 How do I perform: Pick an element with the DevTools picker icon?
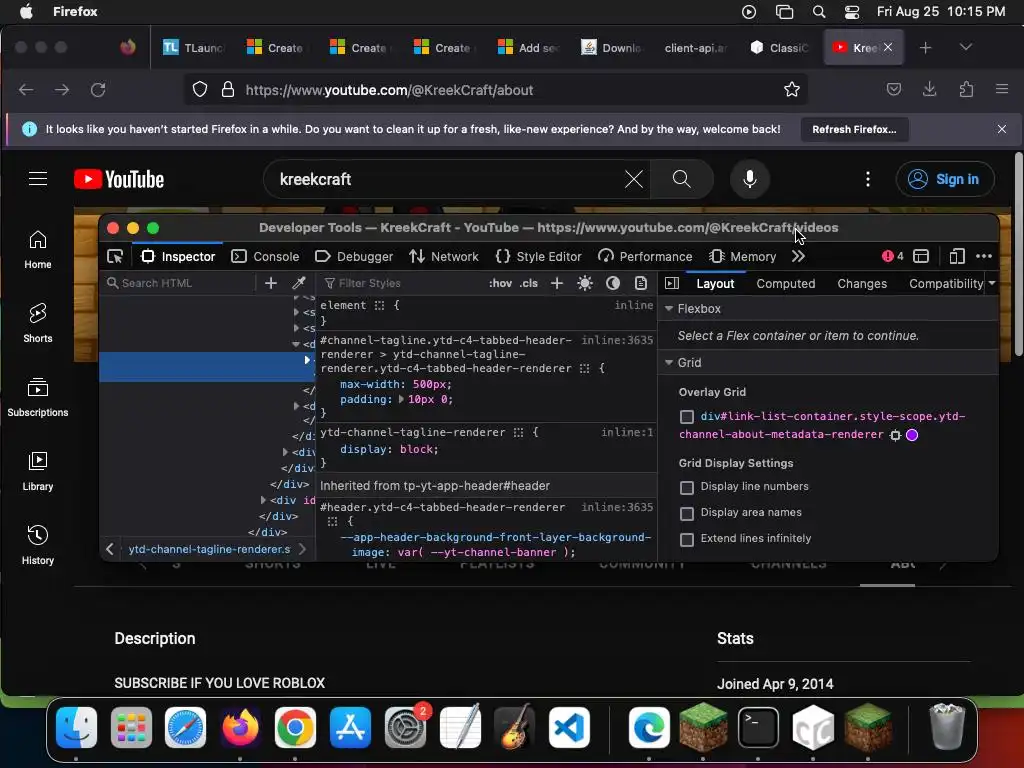point(115,257)
